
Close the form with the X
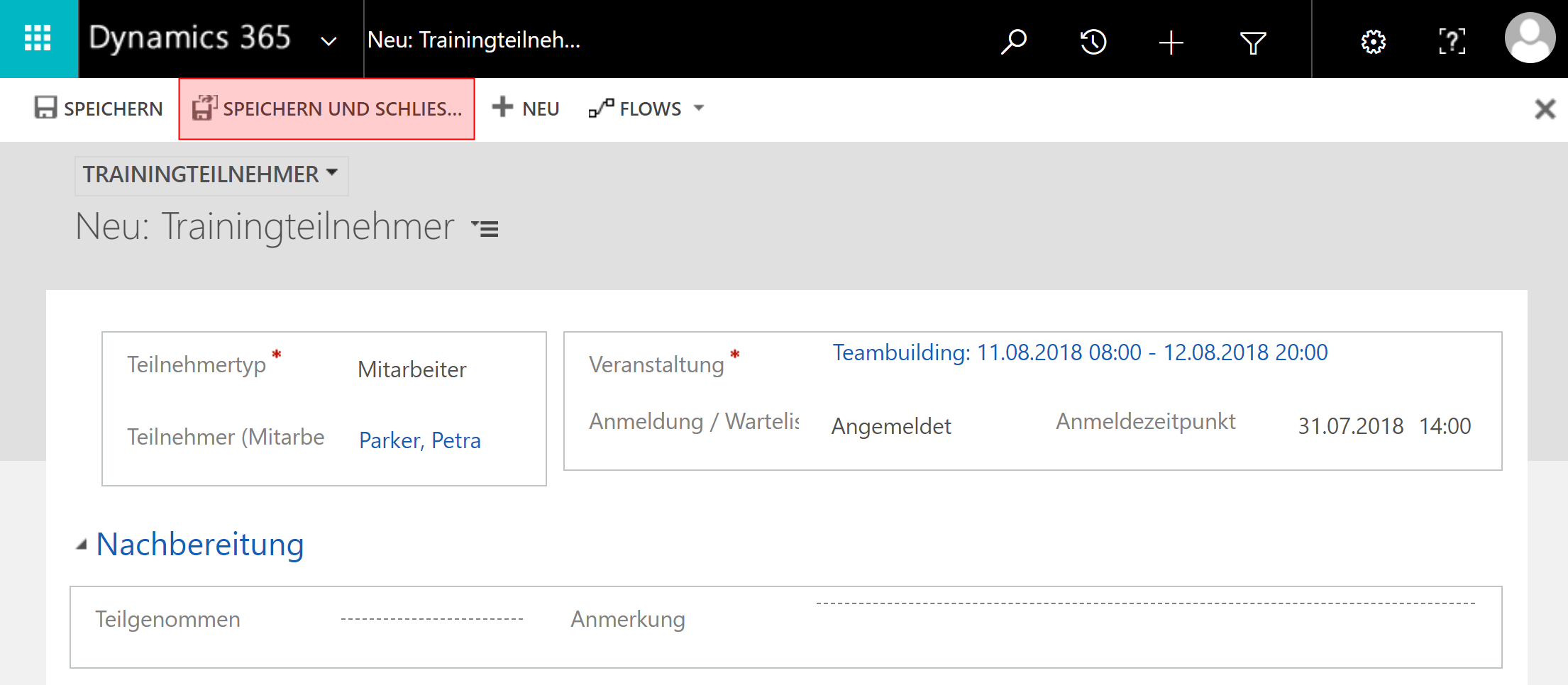coord(1545,109)
